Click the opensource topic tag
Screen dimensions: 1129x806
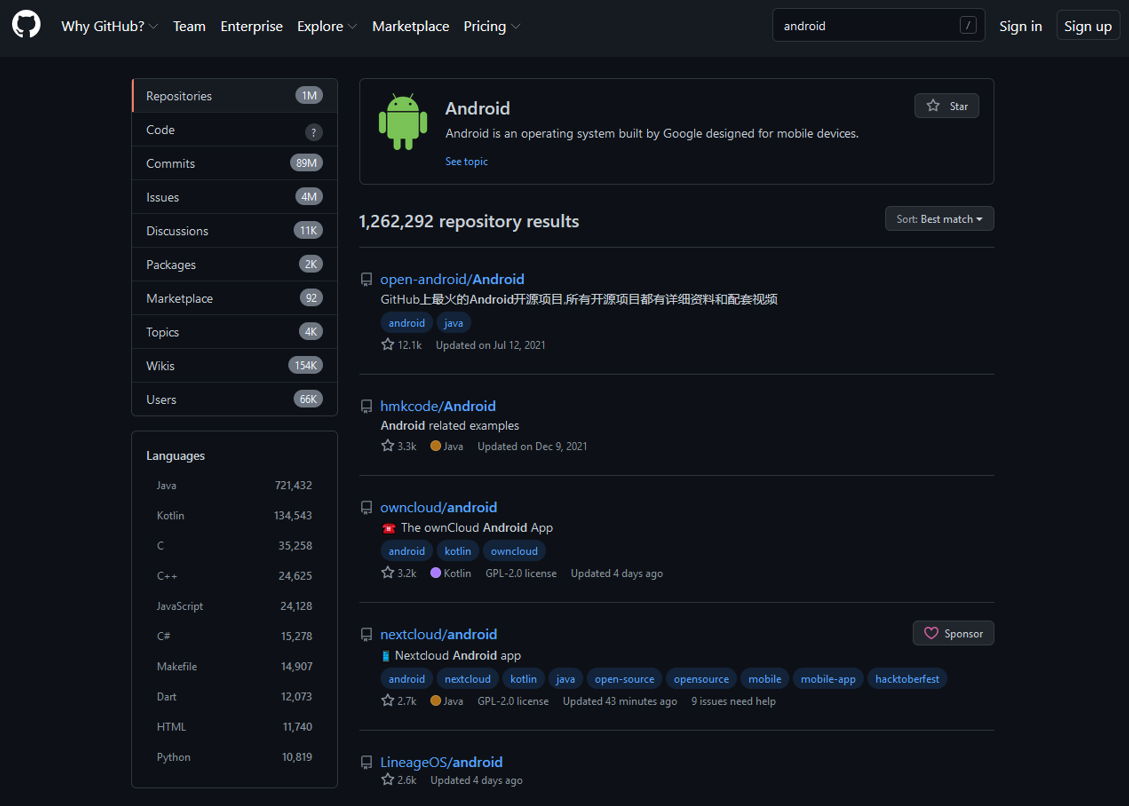(x=701, y=679)
